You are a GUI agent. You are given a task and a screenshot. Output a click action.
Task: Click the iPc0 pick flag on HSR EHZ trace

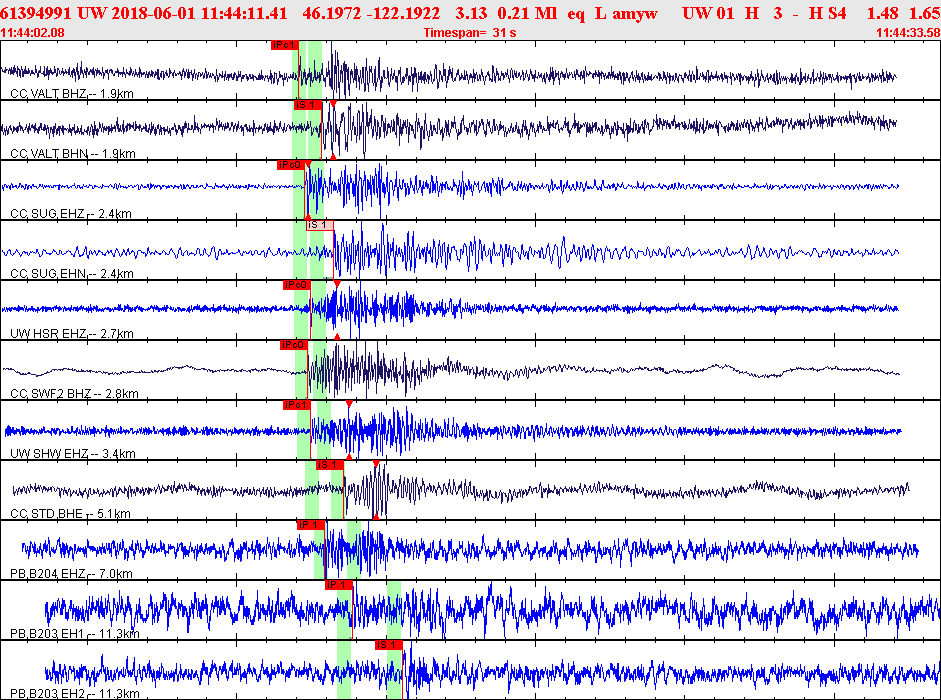[x=296, y=285]
